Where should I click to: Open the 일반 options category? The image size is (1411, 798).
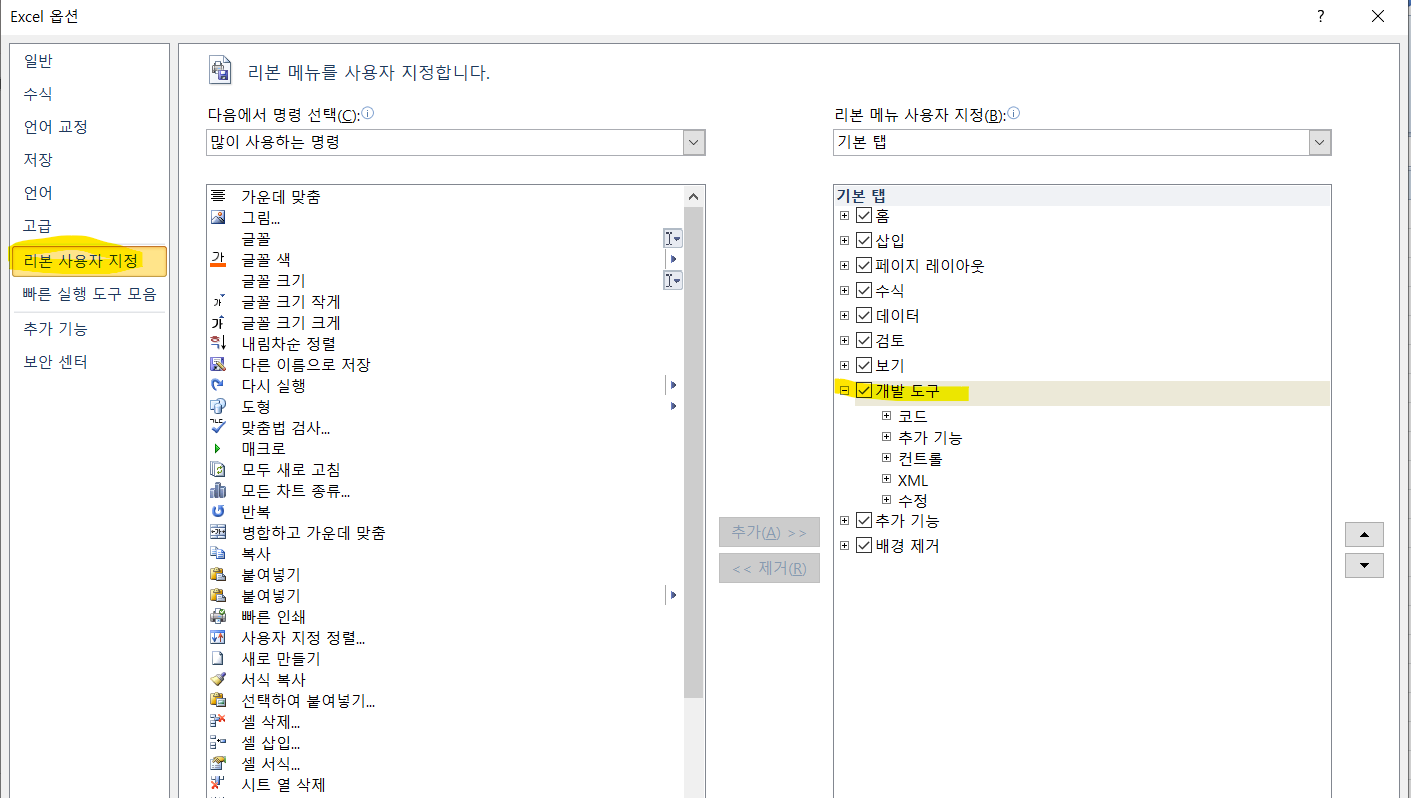click(x=89, y=61)
